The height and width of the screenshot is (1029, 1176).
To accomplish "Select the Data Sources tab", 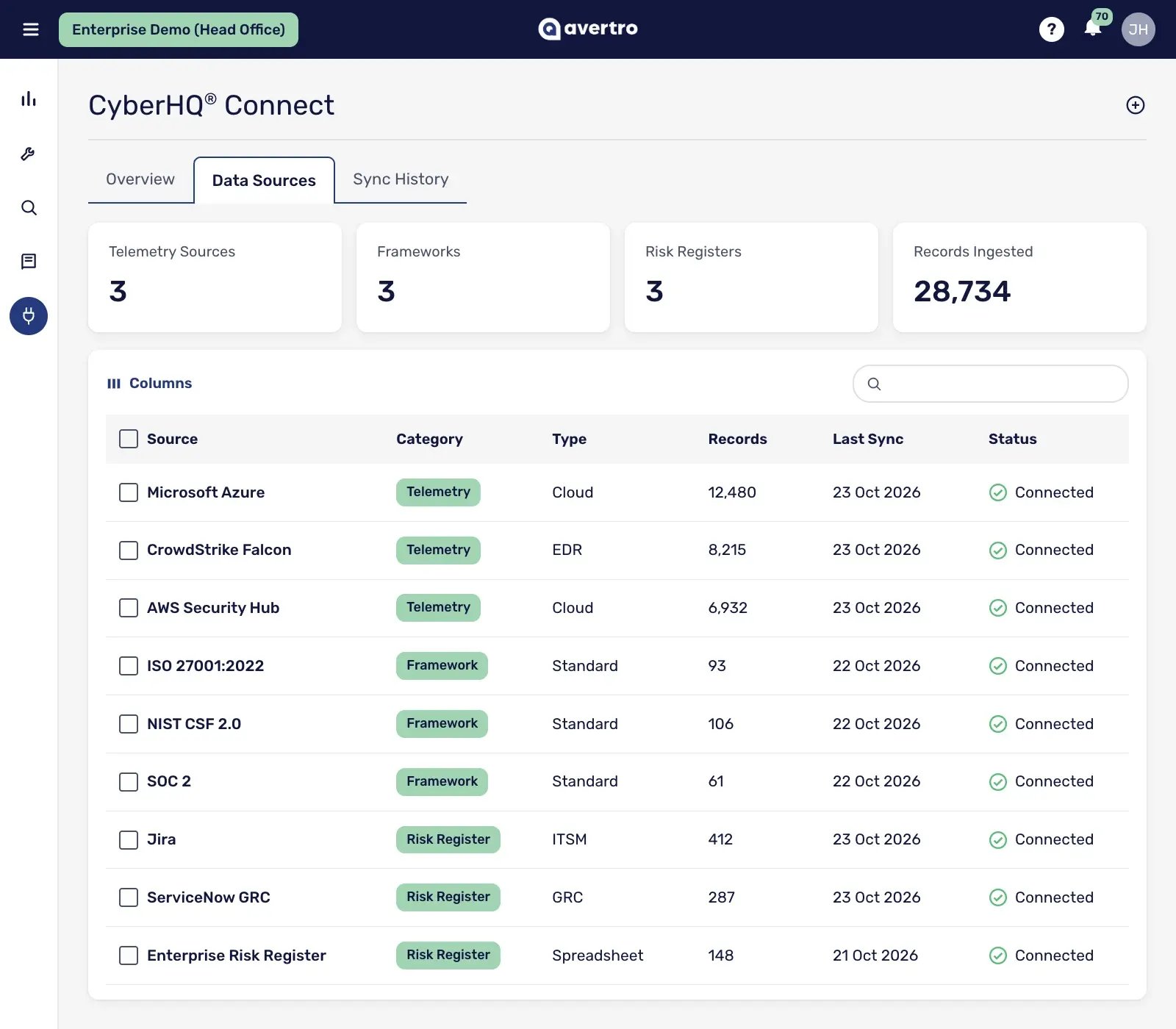I will click(x=264, y=180).
